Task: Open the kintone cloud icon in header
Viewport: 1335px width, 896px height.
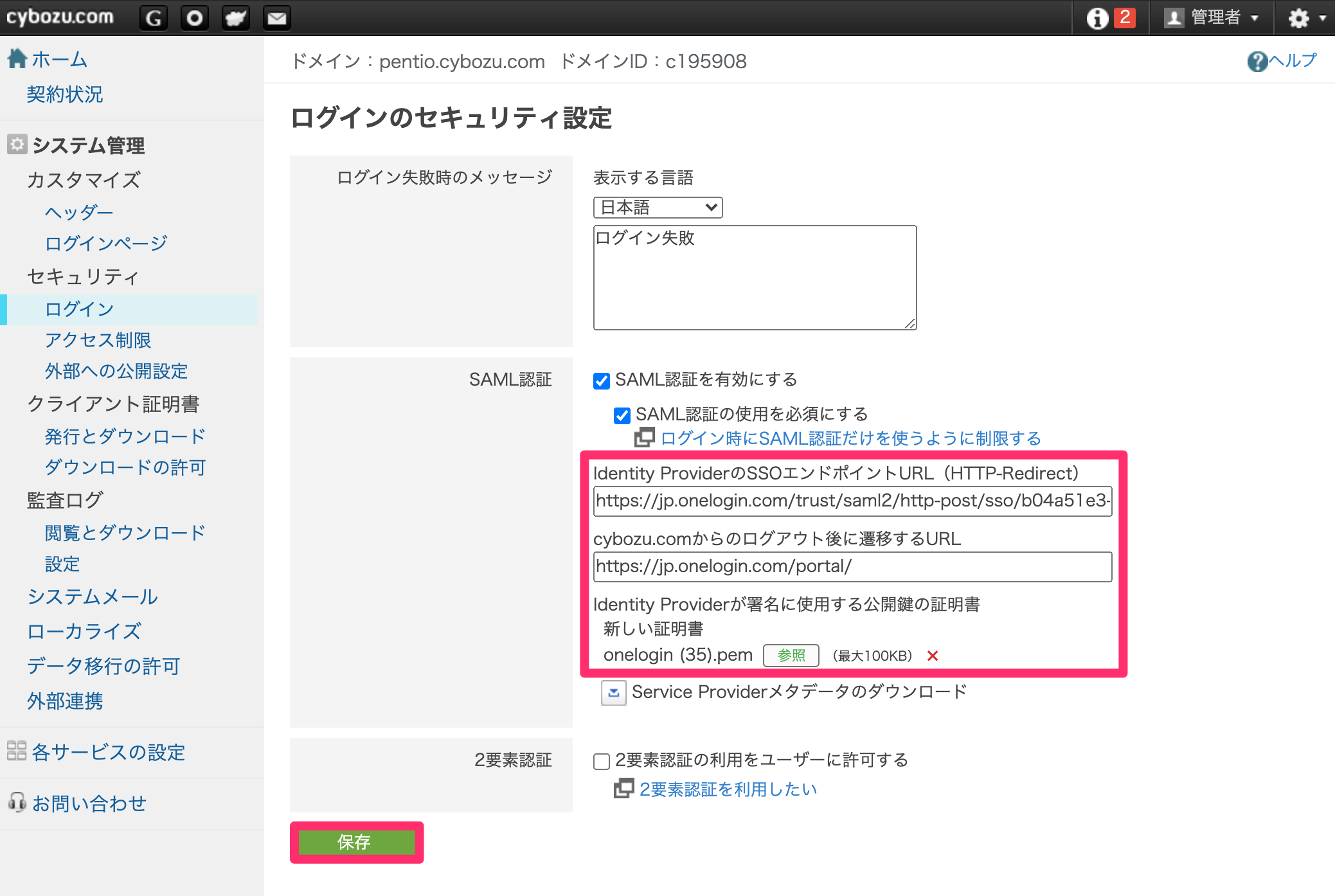Action: tap(235, 17)
